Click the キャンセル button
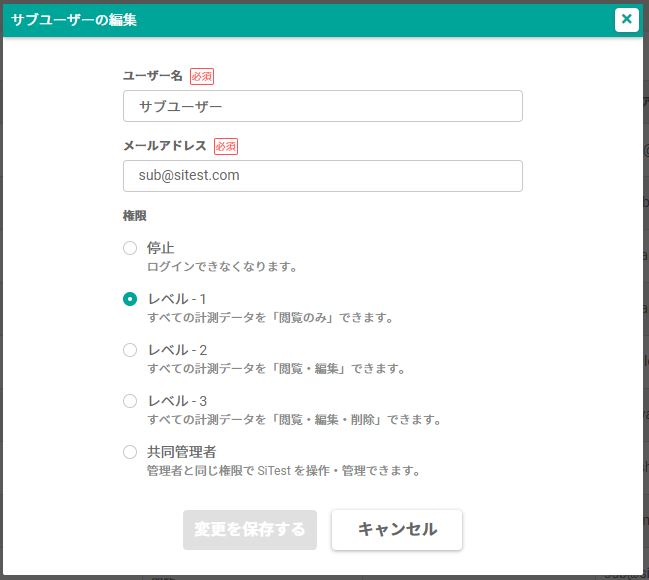The width and height of the screenshot is (649, 580). coord(397,529)
